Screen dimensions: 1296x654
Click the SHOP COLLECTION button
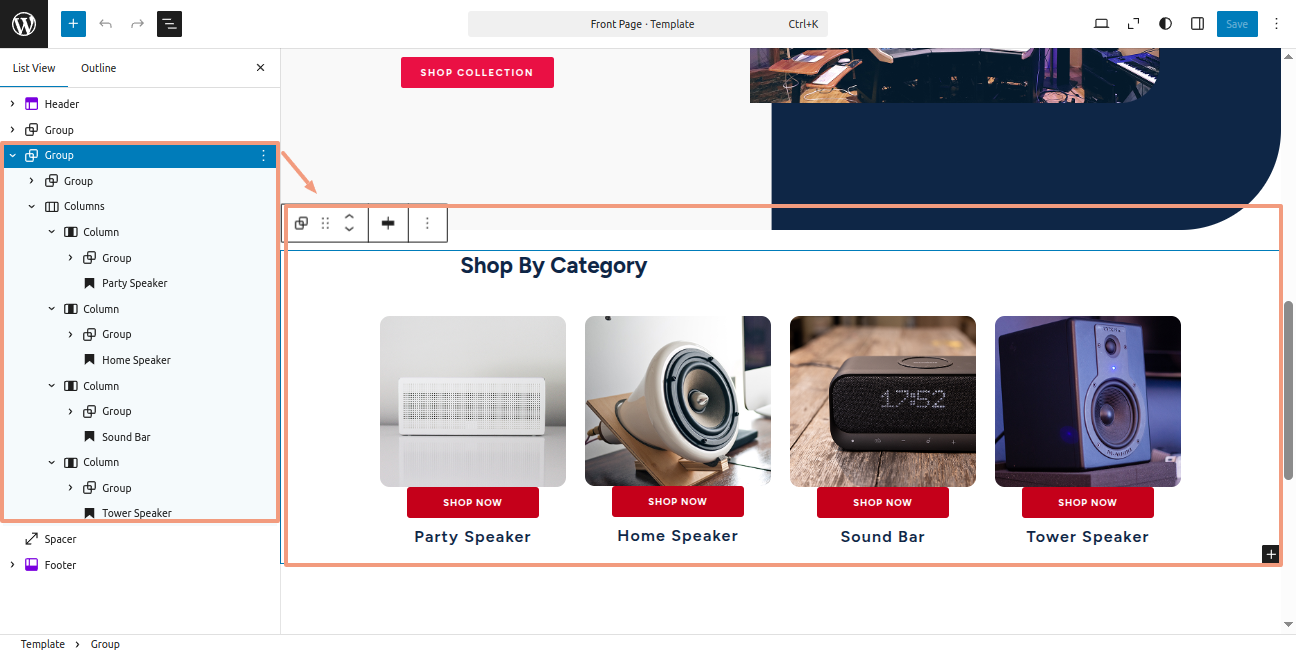coord(477,72)
